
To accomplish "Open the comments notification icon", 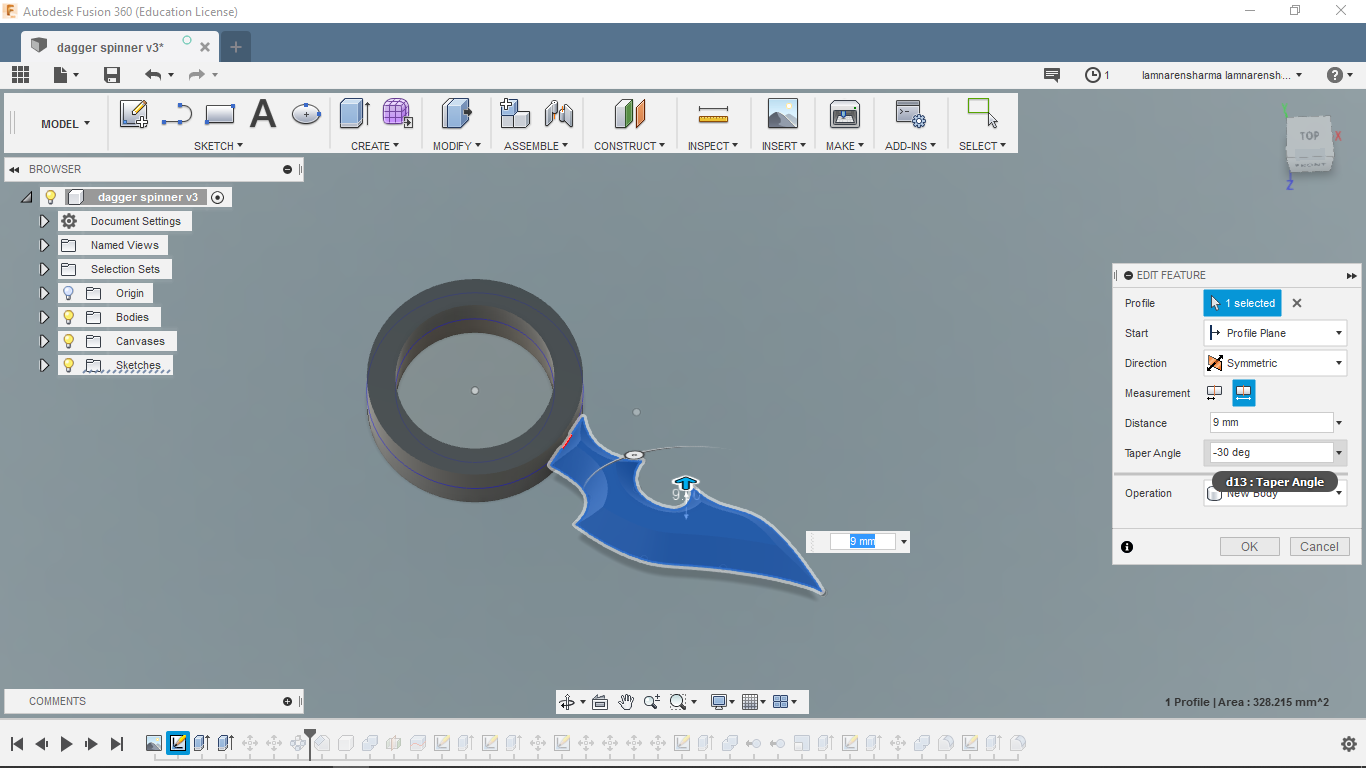I will point(1051,75).
